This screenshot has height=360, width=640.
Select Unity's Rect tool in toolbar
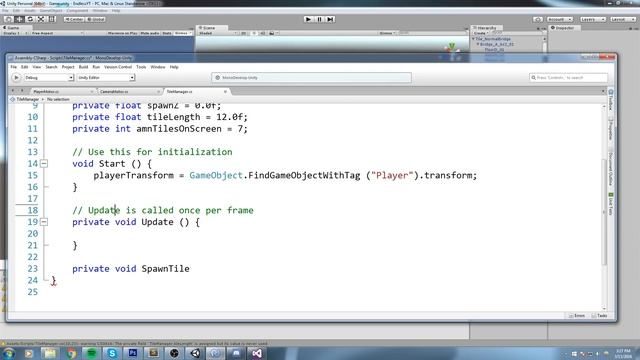(52, 19)
